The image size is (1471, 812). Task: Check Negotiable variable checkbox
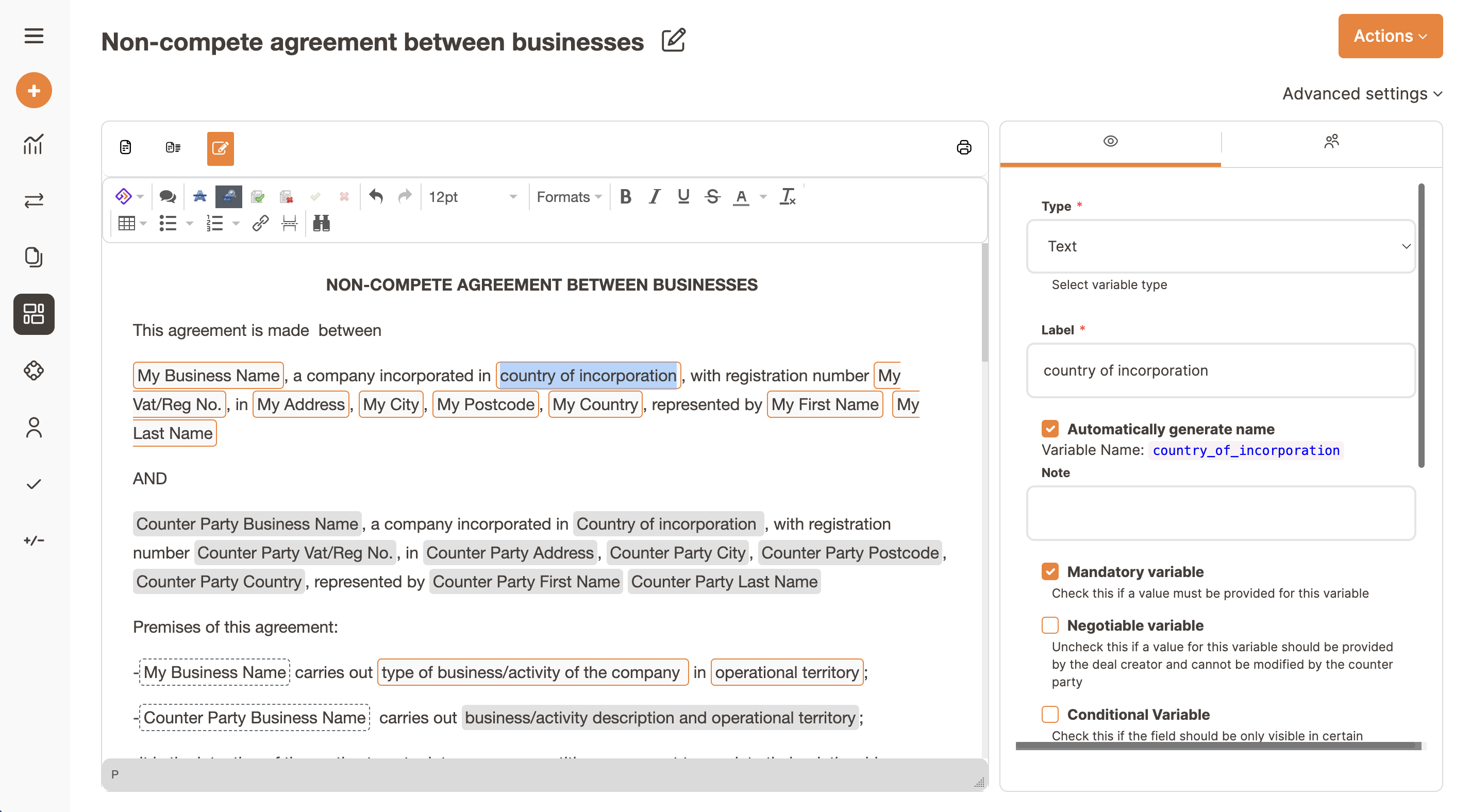click(x=1049, y=624)
